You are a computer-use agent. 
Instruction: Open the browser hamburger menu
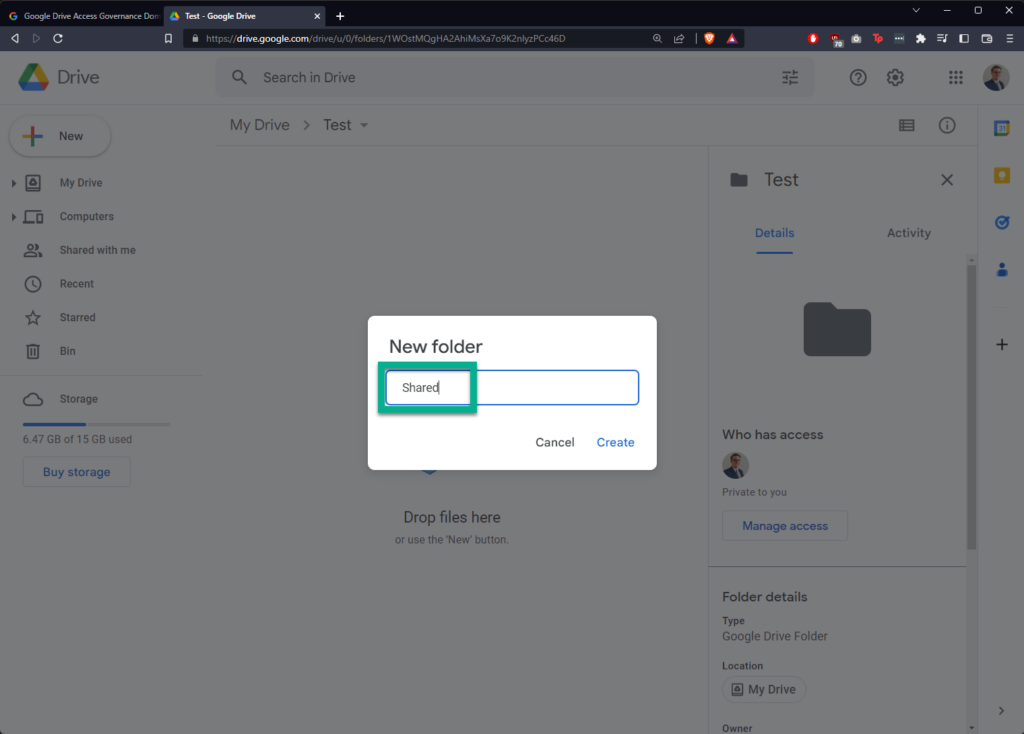point(1009,39)
